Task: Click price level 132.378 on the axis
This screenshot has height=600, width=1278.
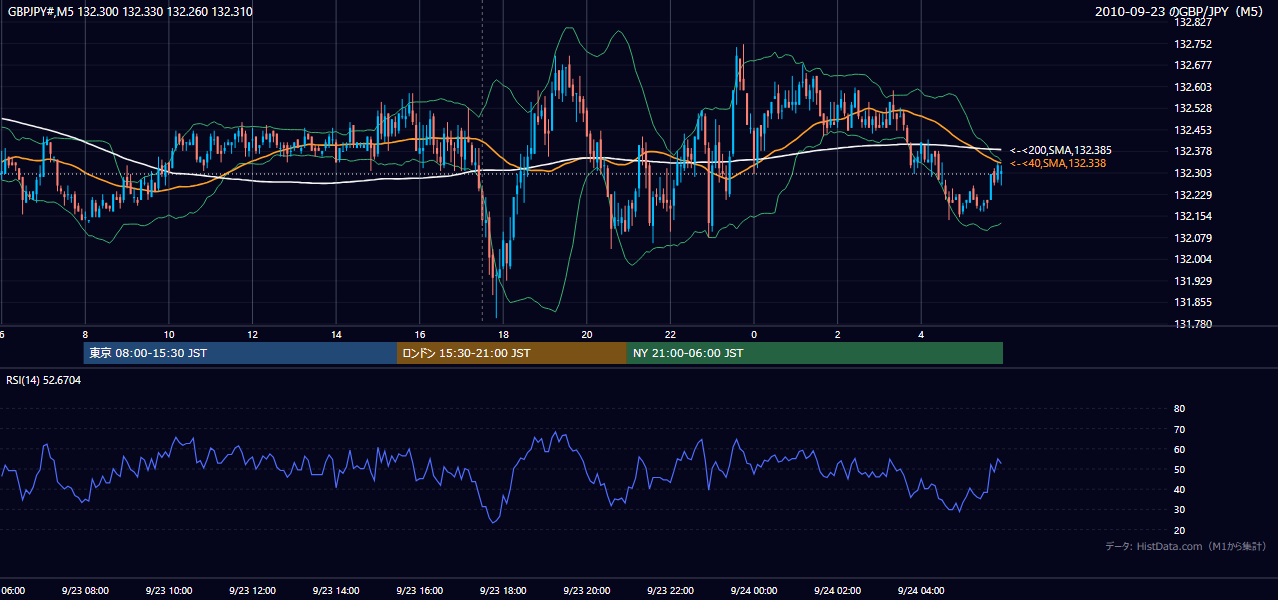Action: coord(1192,151)
